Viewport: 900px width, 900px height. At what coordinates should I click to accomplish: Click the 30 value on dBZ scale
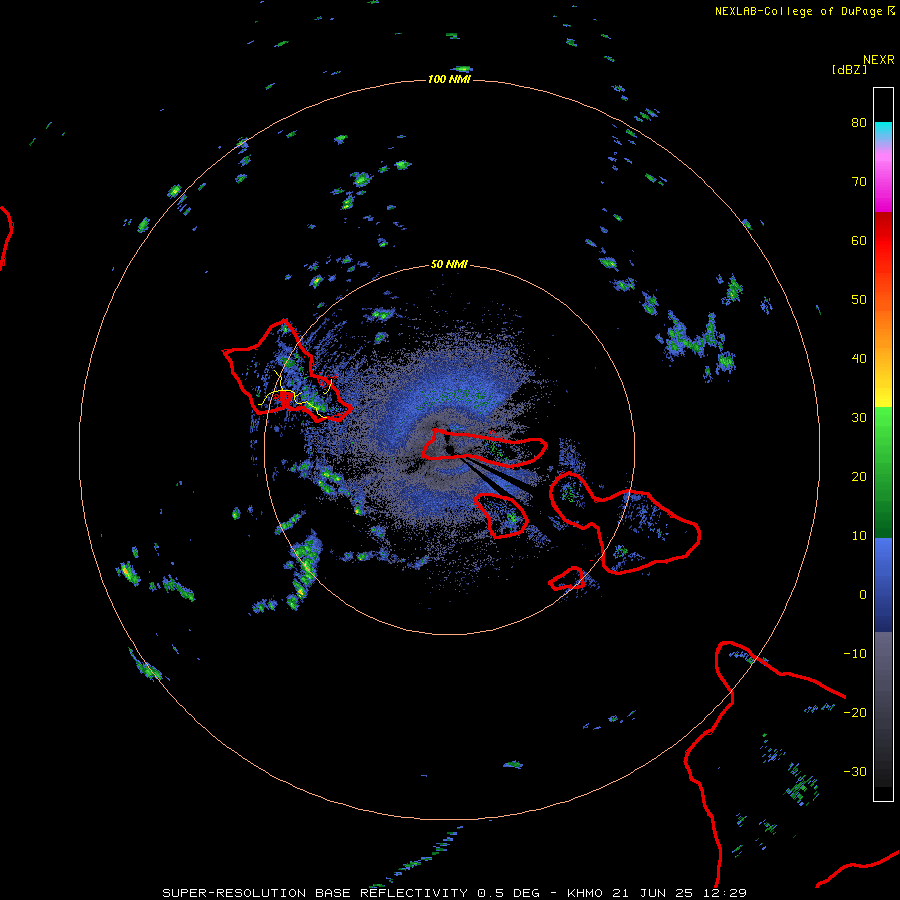[x=859, y=417]
